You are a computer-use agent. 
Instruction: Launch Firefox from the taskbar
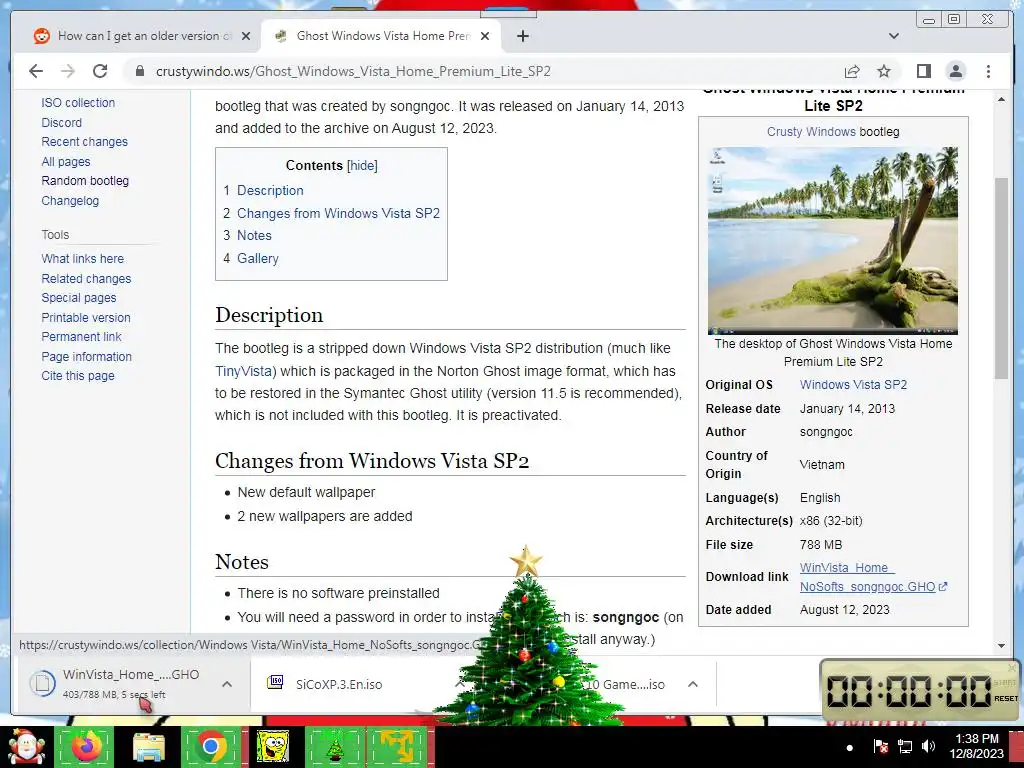click(x=85, y=747)
